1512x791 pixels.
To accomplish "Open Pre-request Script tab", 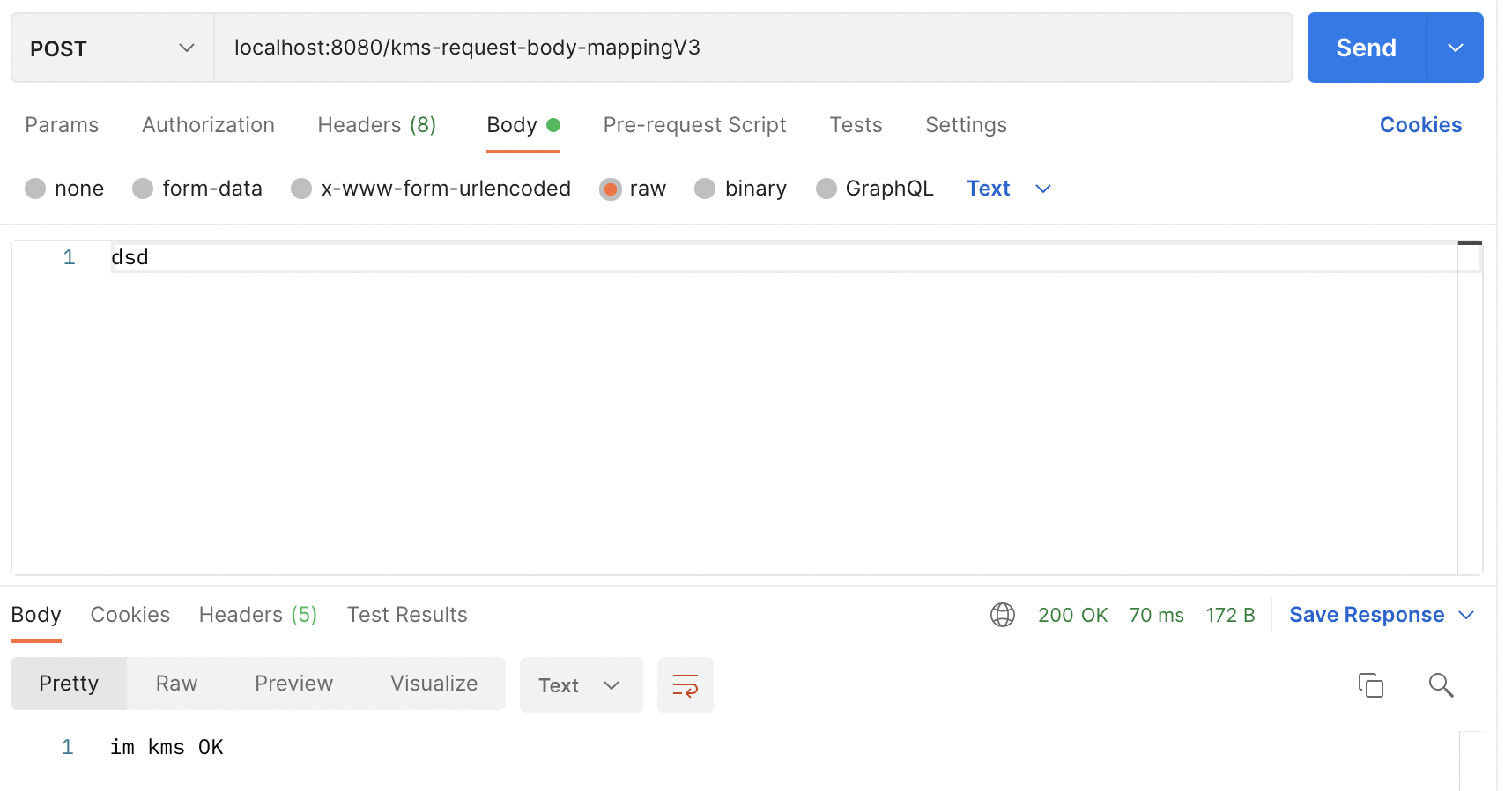I will (x=694, y=125).
